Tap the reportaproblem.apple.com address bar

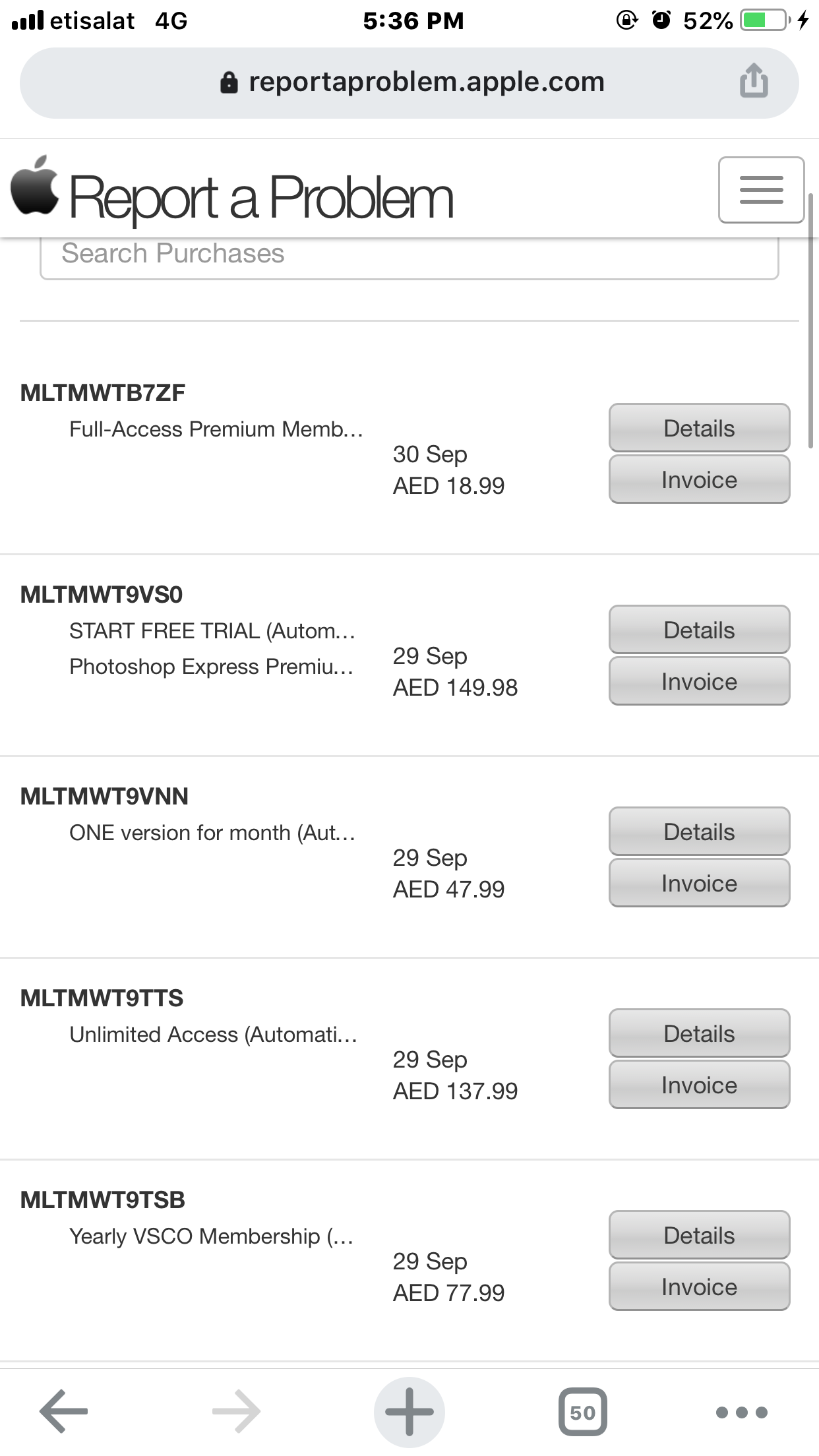tap(409, 83)
